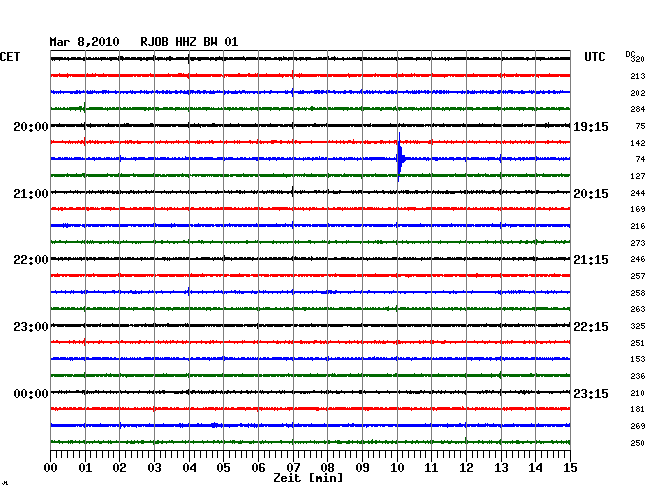Screen dimensions: 650x494
Task: Click minute label 13 on the x-axis
Action: coord(501,468)
